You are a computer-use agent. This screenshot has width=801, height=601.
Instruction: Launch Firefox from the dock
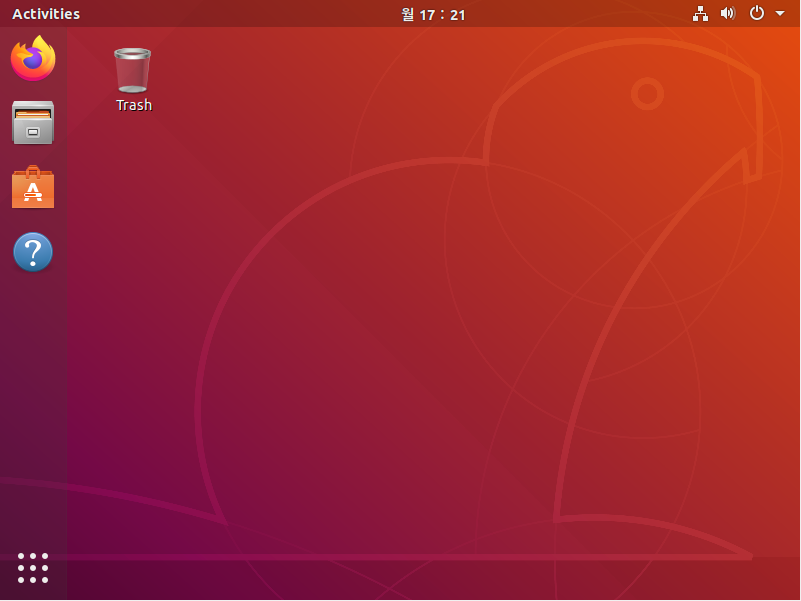coord(33,58)
